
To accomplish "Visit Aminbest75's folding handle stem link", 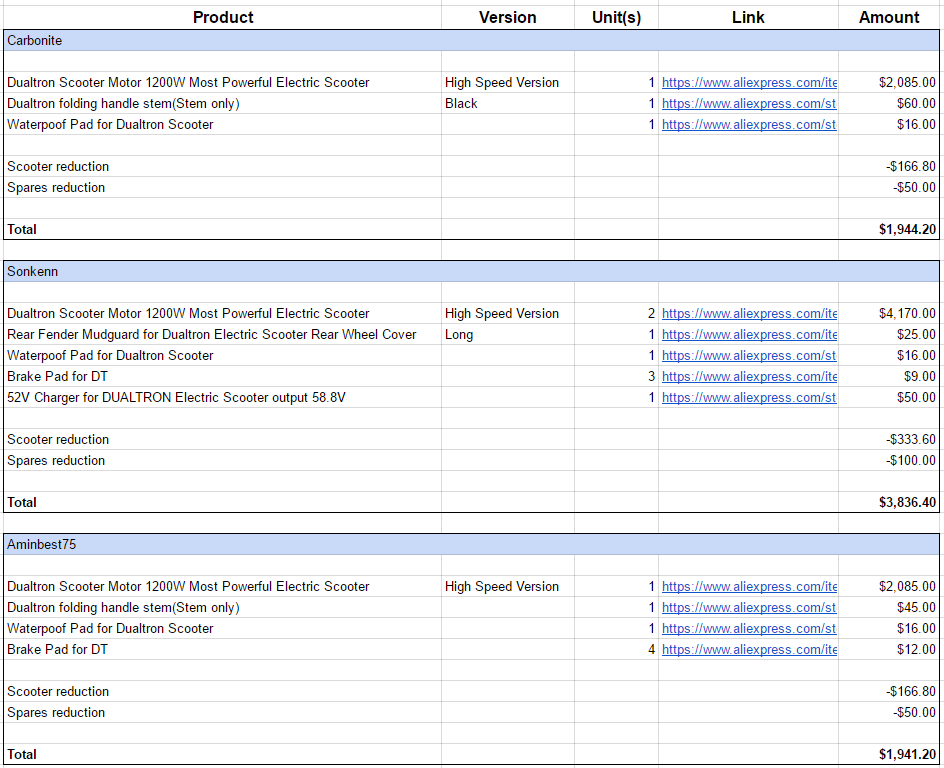I will [749, 607].
